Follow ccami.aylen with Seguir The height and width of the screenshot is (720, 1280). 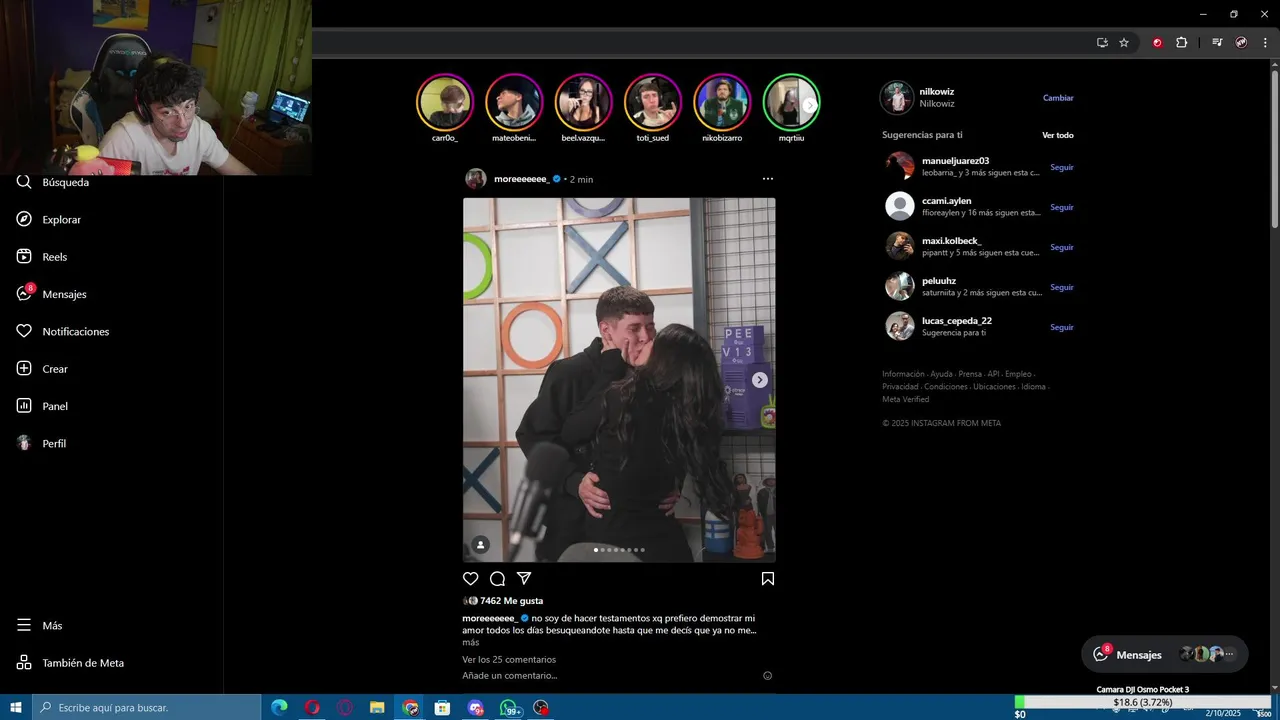(1062, 207)
